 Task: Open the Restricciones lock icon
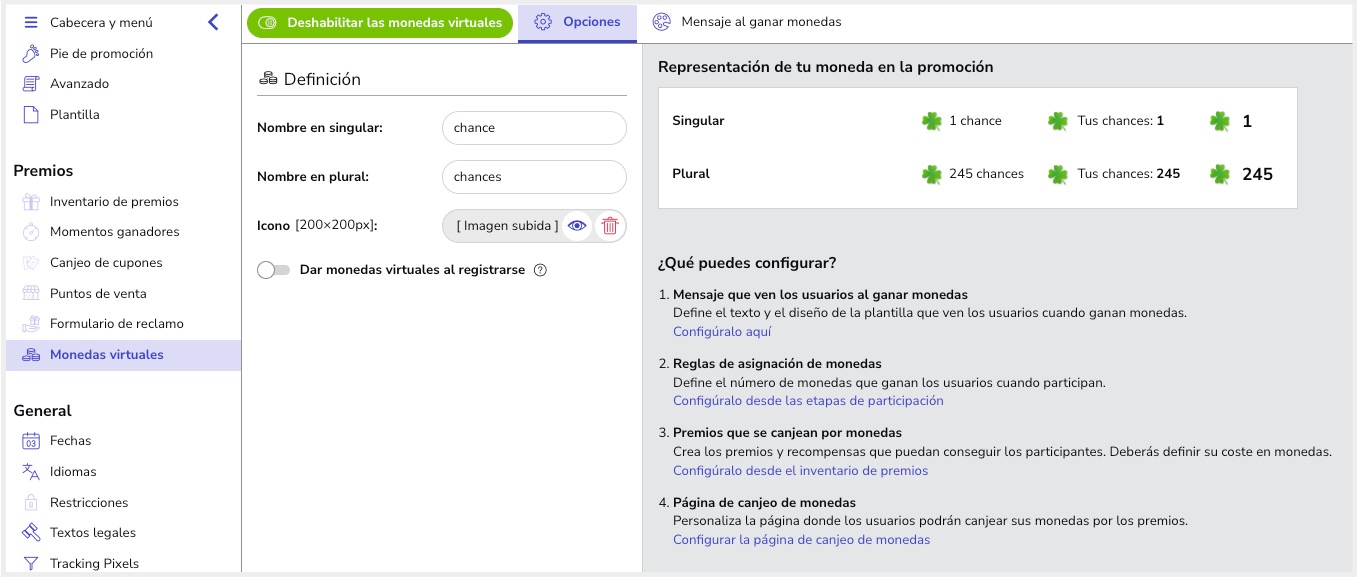pyautogui.click(x=32, y=502)
